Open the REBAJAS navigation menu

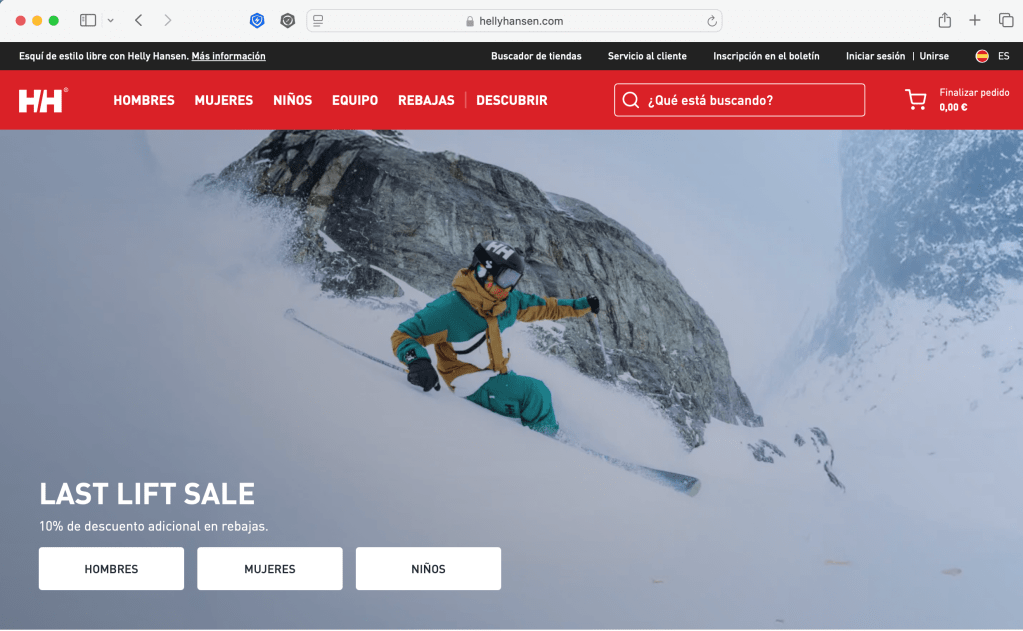coord(426,100)
